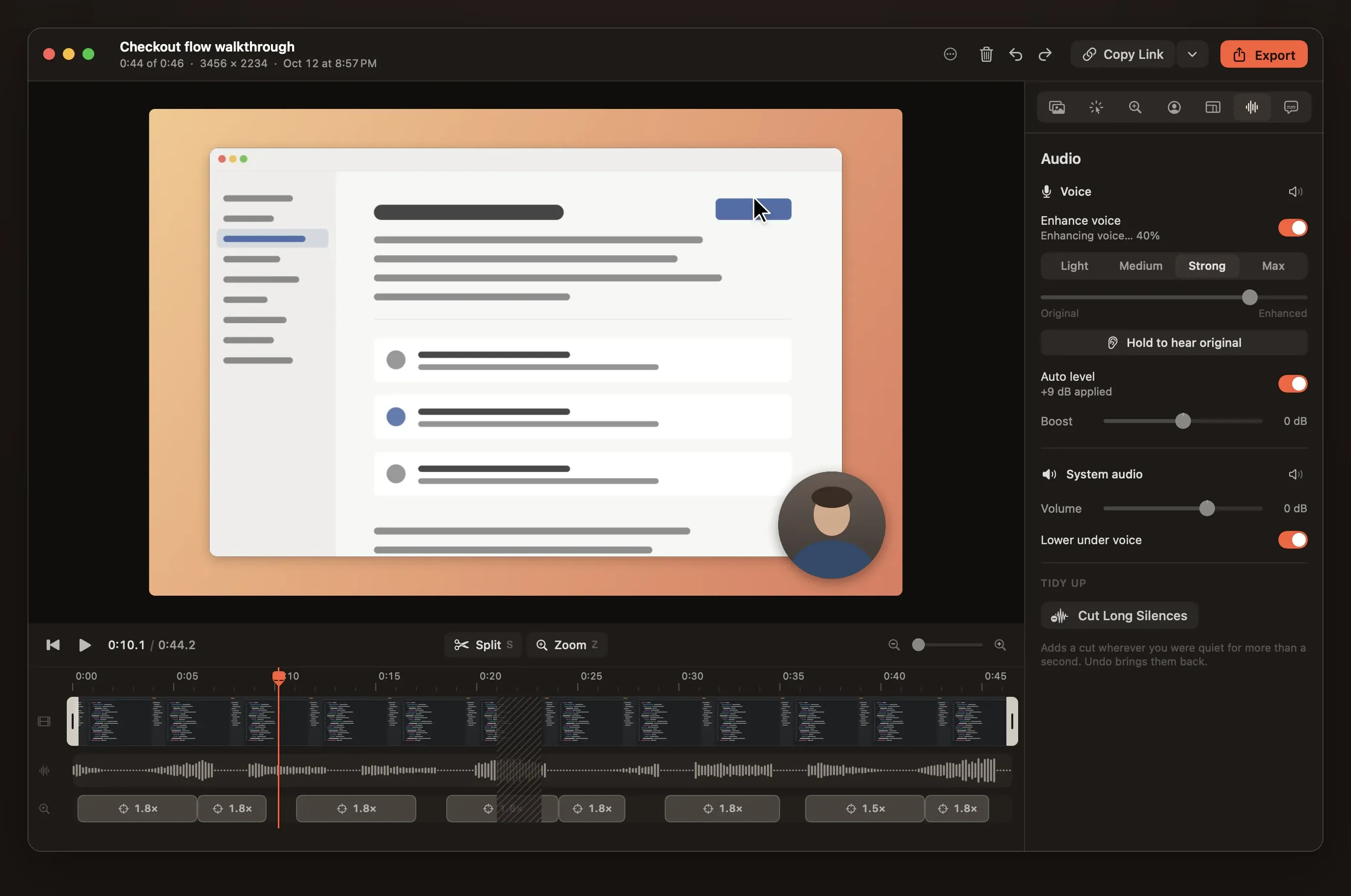Open the layout tab icon
Screen dimensions: 1351x896
coord(1213,107)
